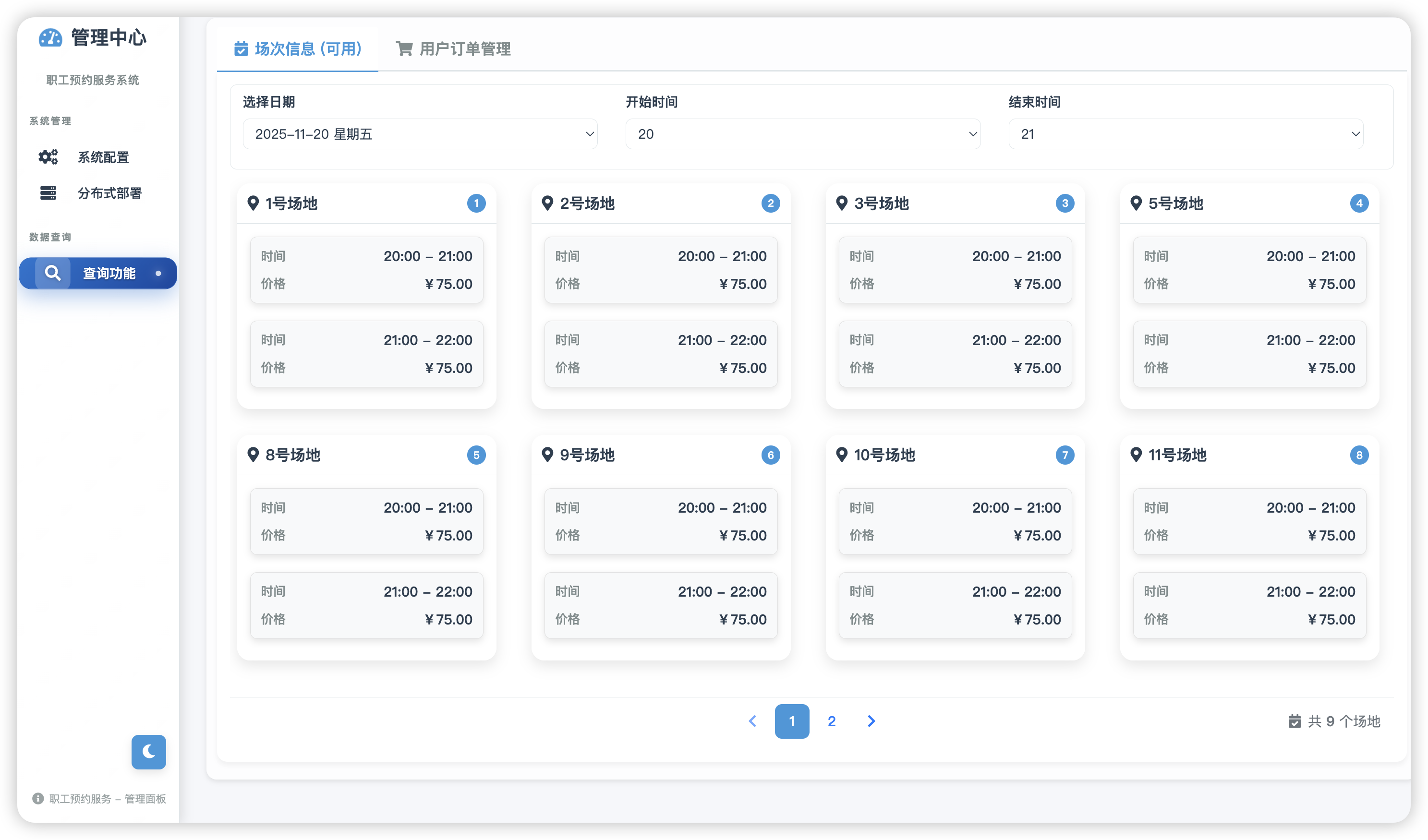Go to pagination page 2

tap(831, 721)
